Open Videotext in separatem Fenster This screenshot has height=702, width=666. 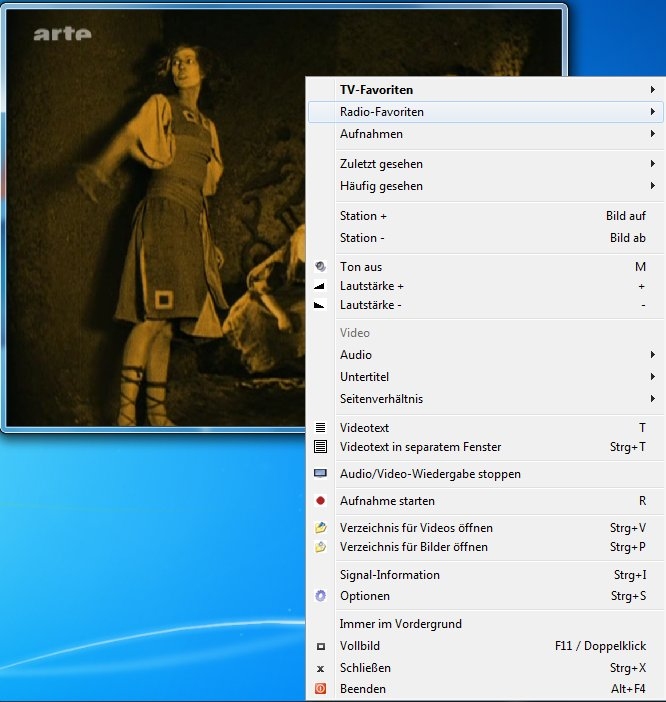pos(420,447)
